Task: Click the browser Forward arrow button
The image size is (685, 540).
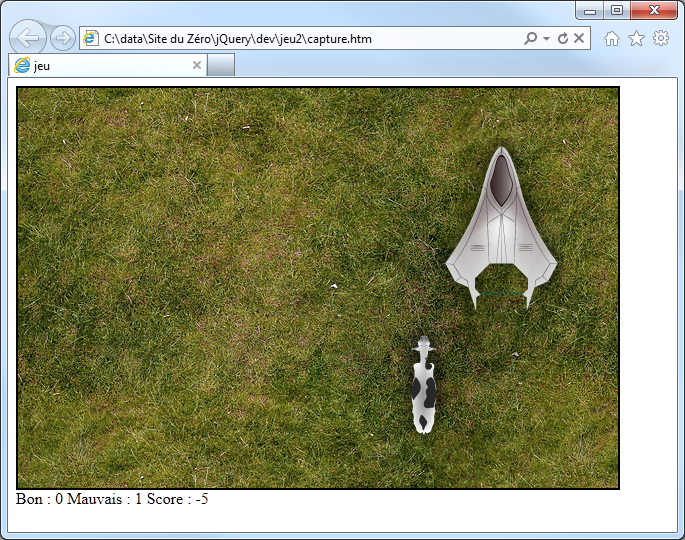Action: [63, 39]
